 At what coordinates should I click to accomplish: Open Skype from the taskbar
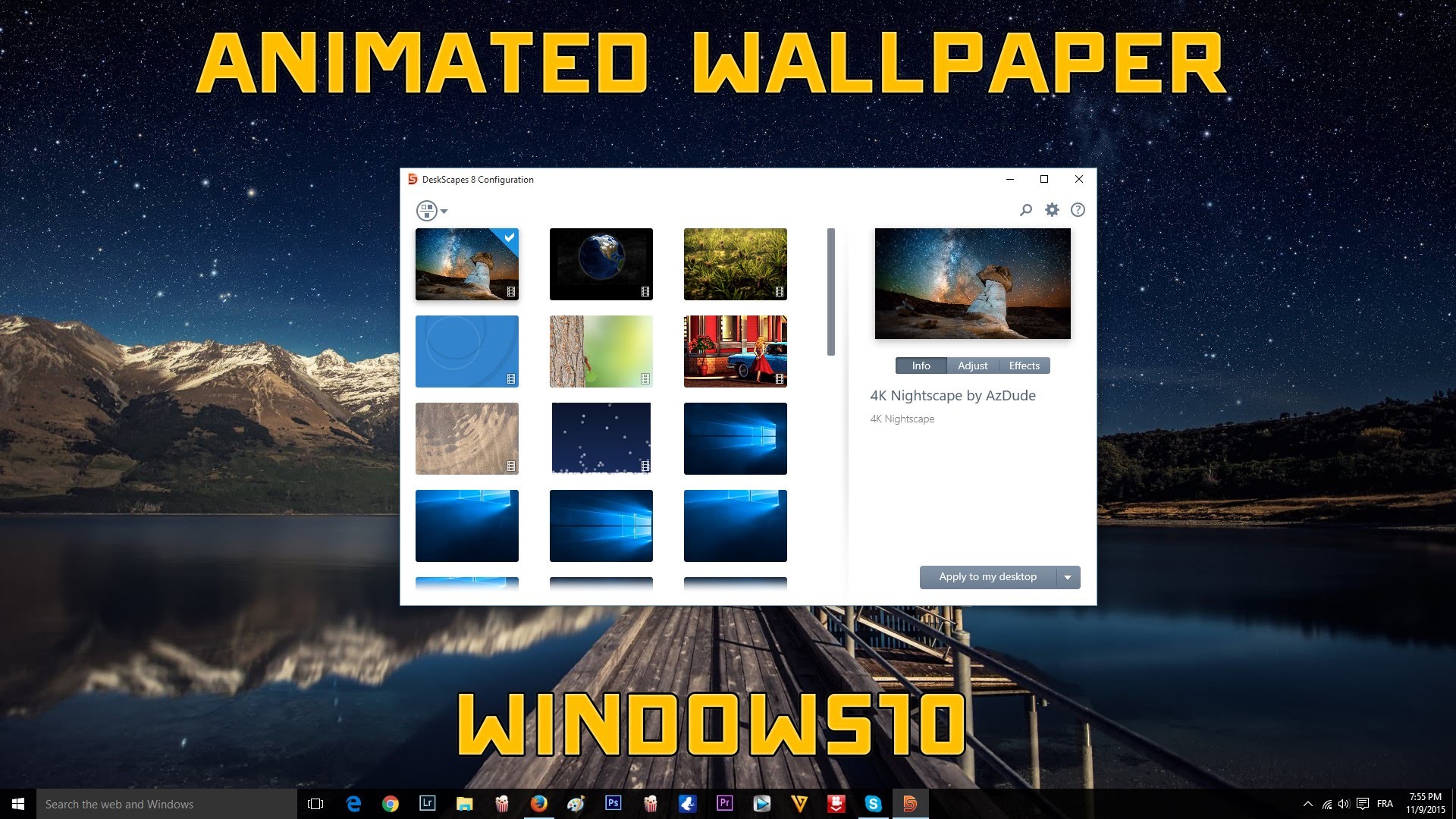(x=874, y=803)
